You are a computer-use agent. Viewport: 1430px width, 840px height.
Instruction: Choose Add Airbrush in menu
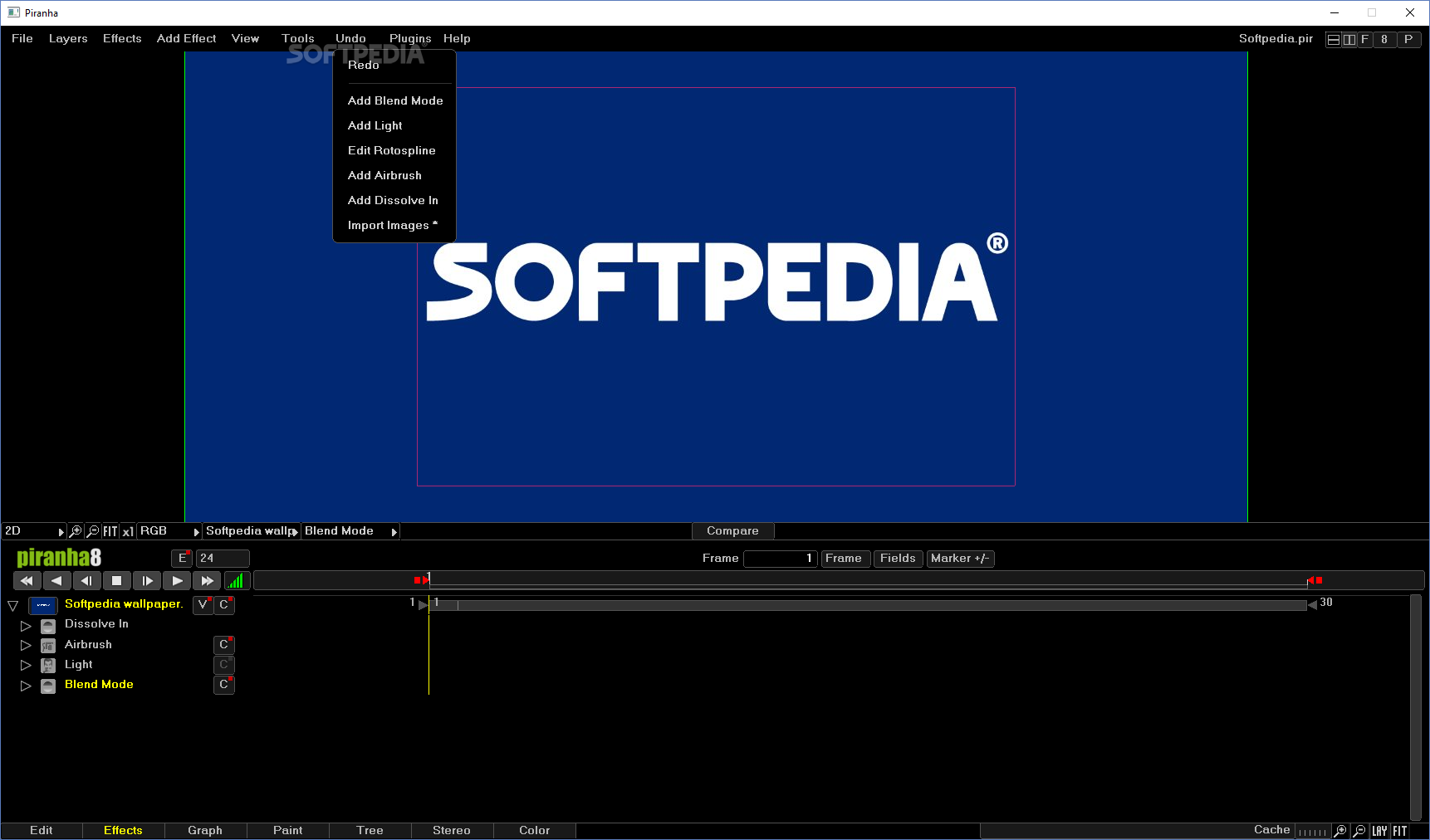pyautogui.click(x=384, y=175)
